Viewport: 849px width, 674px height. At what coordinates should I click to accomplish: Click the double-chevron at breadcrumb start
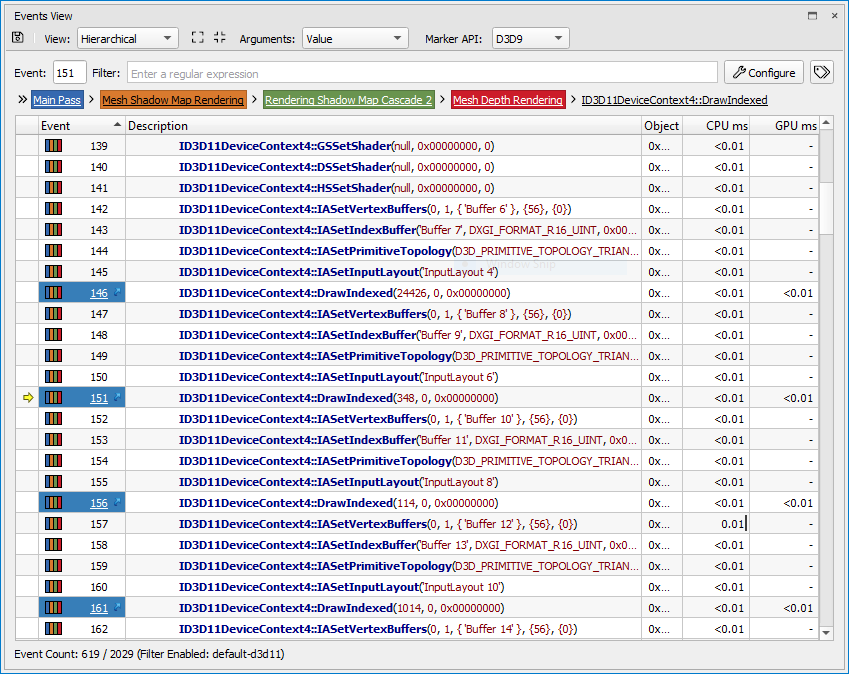point(22,100)
